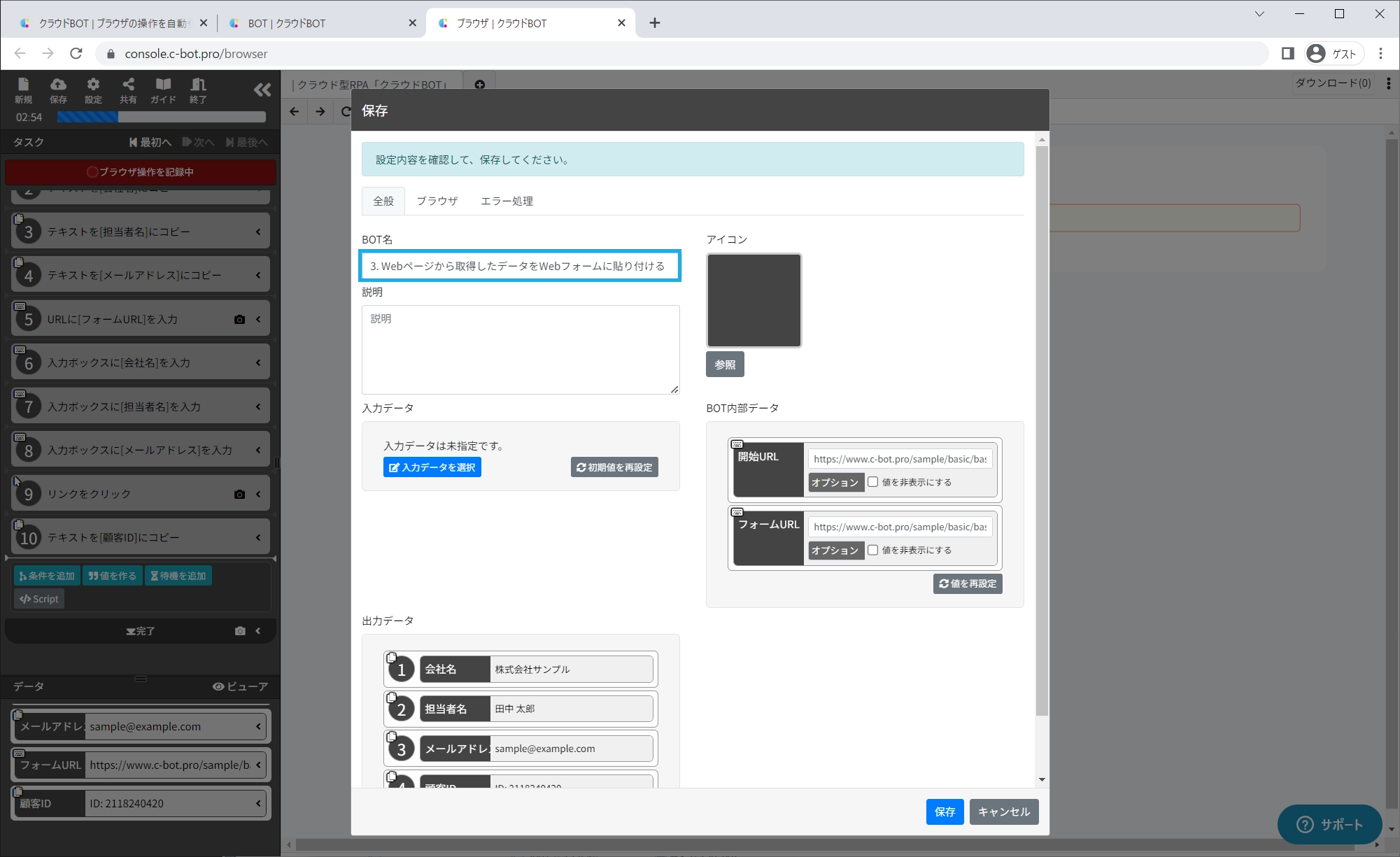Click the 説明 description text area
The height and width of the screenshot is (857, 1400).
[521, 349]
